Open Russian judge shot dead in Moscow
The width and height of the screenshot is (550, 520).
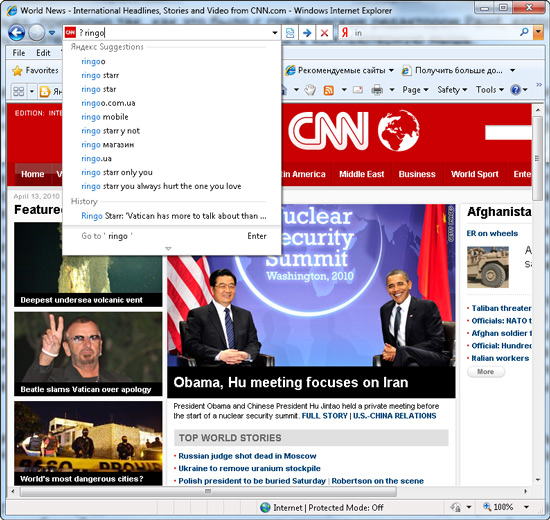247,456
